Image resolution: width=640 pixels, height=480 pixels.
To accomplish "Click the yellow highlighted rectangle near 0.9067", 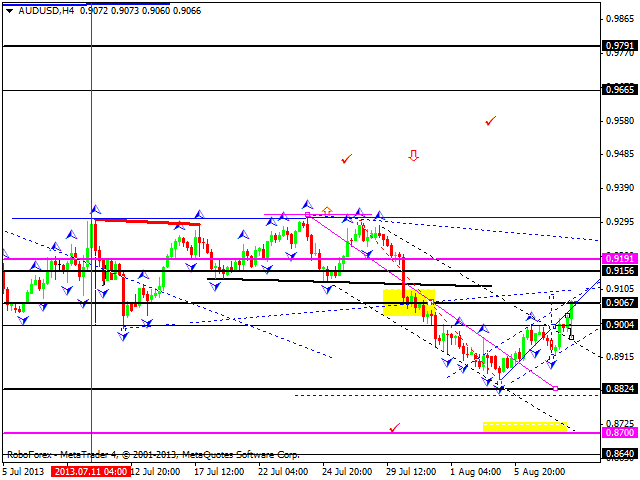I will pos(409,302).
